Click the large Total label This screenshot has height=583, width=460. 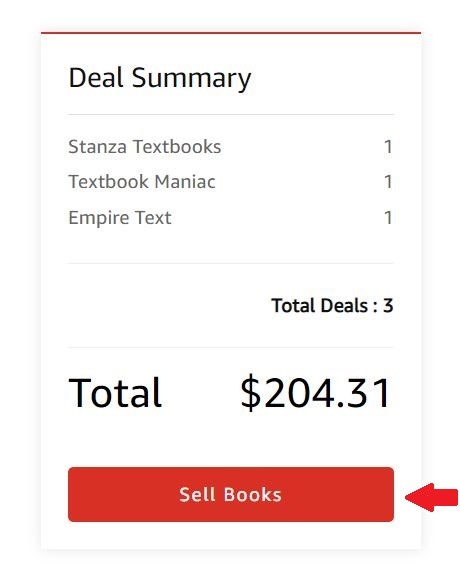115,393
